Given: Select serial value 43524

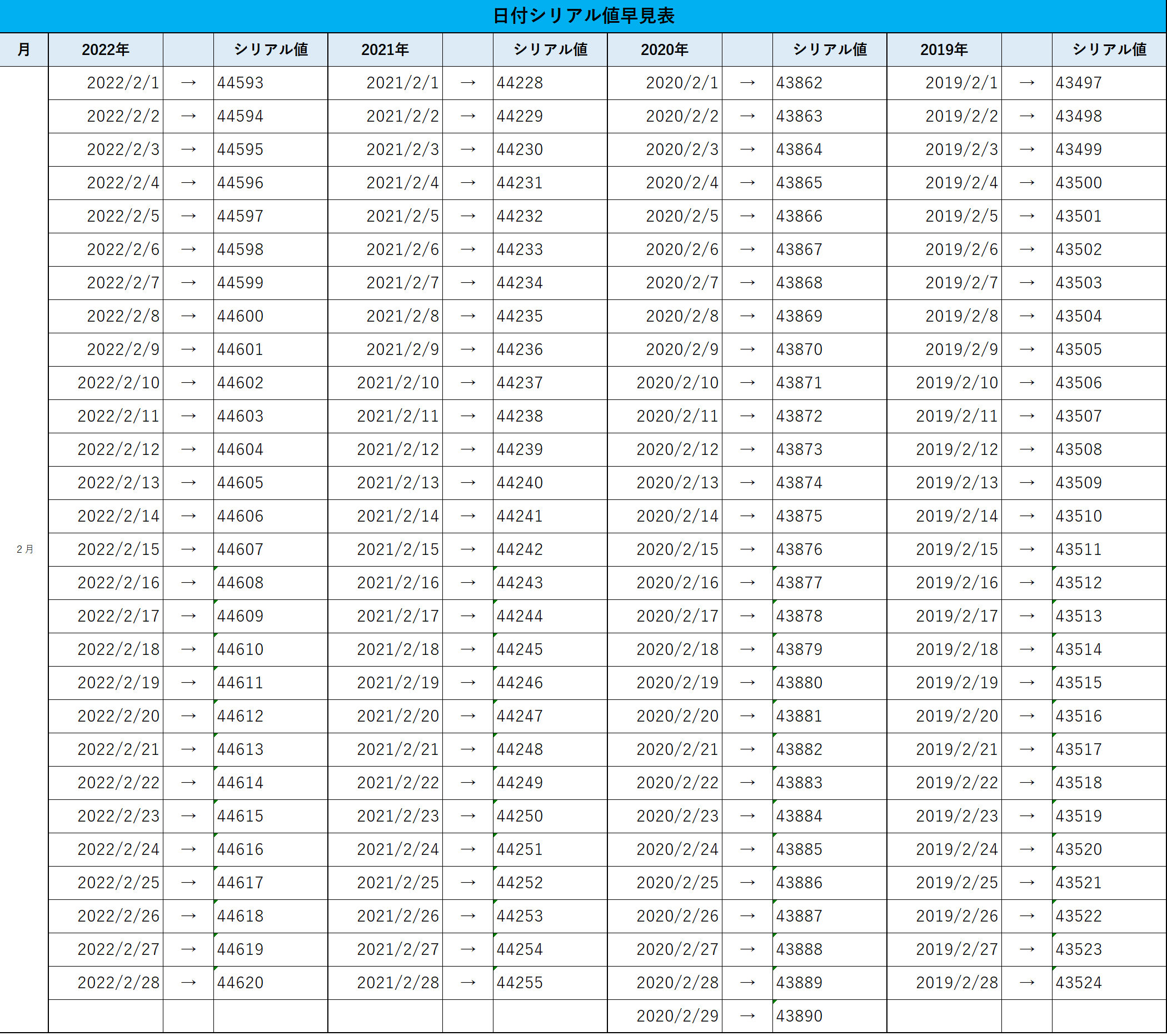Looking at the screenshot, I should pyautogui.click(x=1109, y=983).
